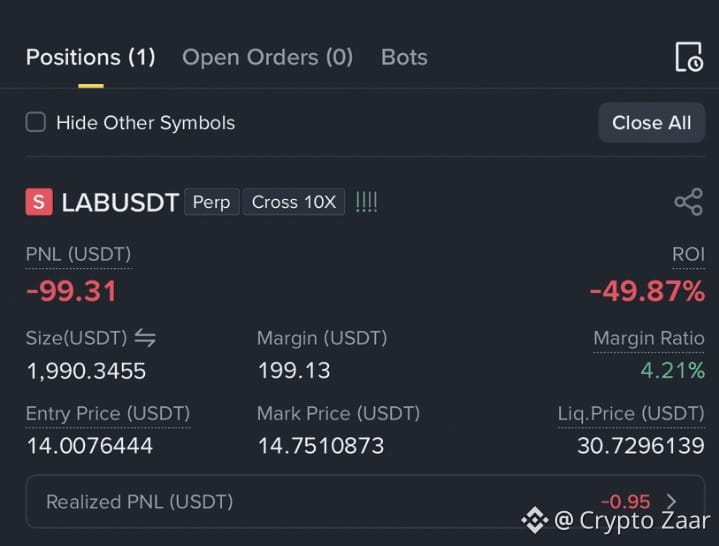Open the LABUSDT symbol name
The width and height of the screenshot is (719, 546).
(120, 202)
